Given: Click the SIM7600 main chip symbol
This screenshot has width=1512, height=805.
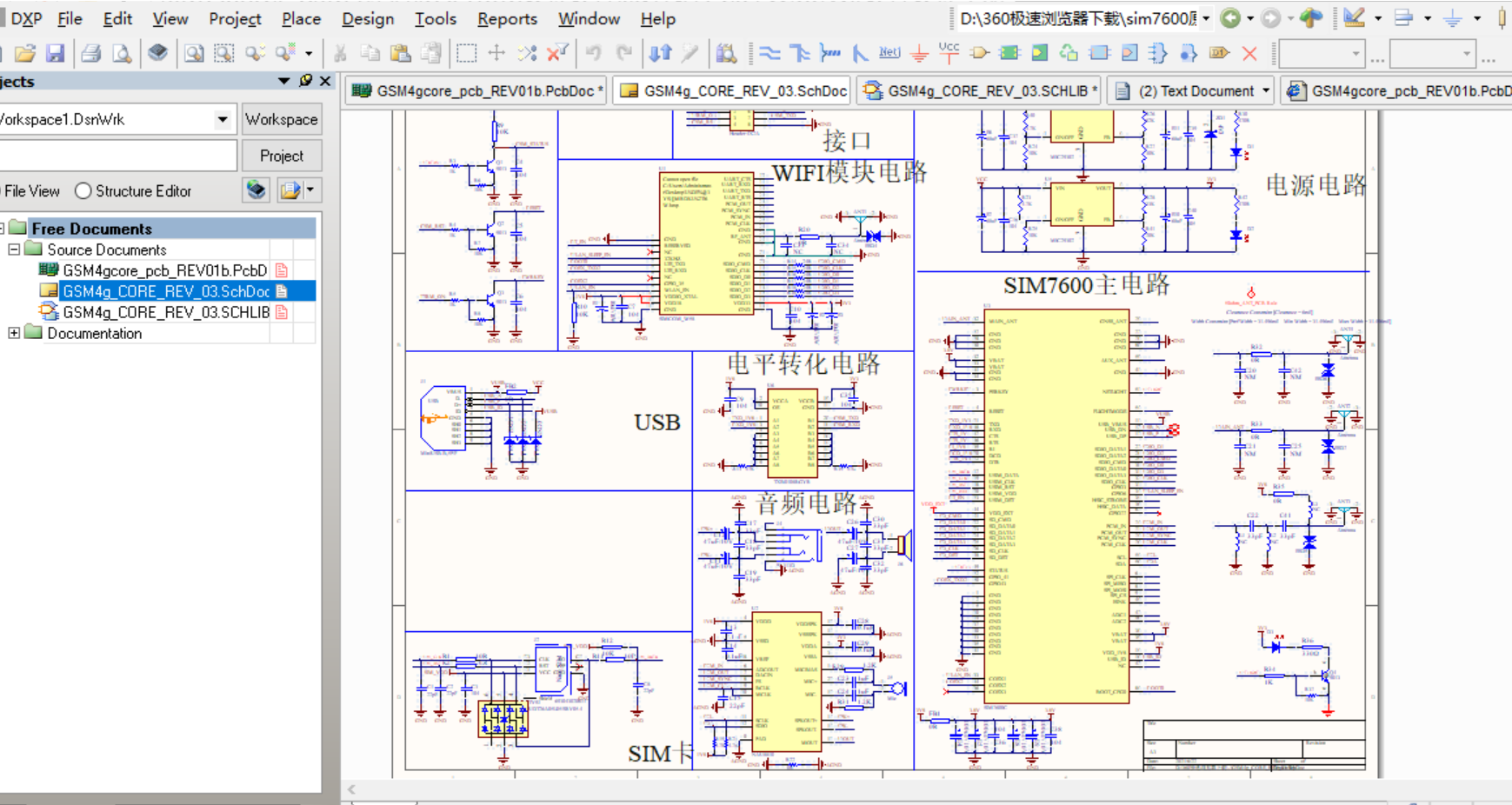Looking at the screenshot, I should pos(1056,506).
